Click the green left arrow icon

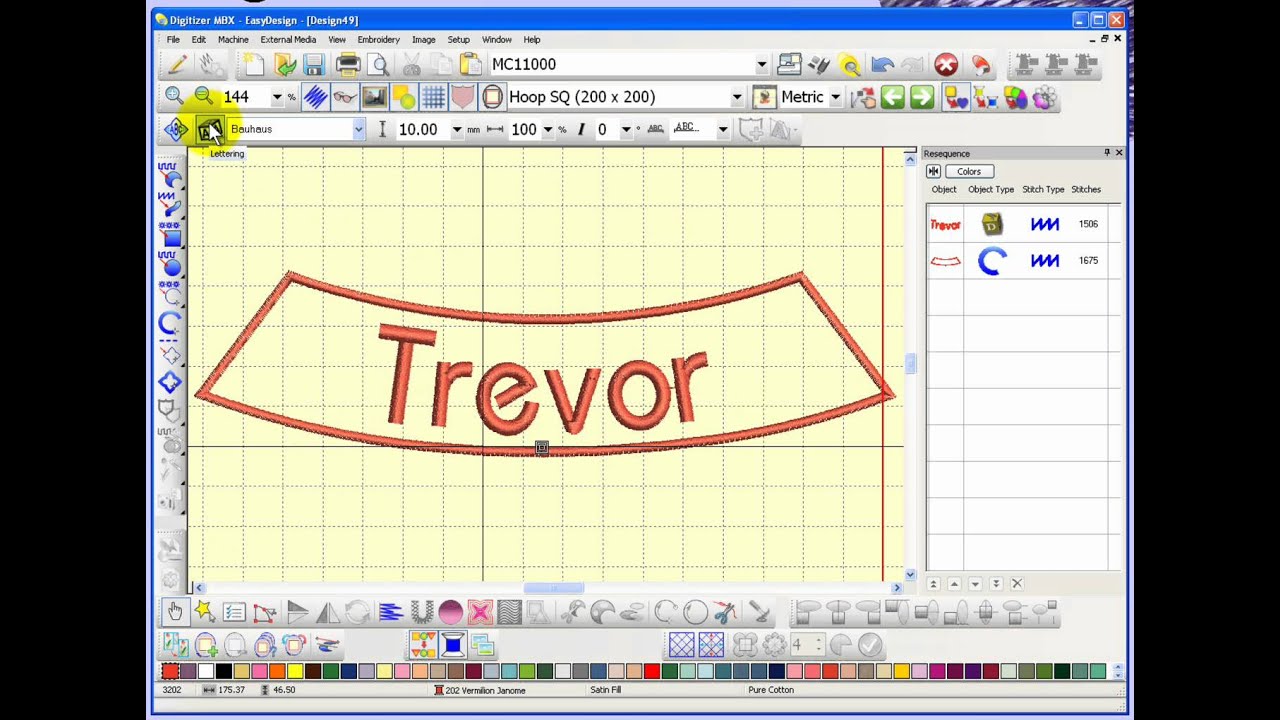[892, 97]
